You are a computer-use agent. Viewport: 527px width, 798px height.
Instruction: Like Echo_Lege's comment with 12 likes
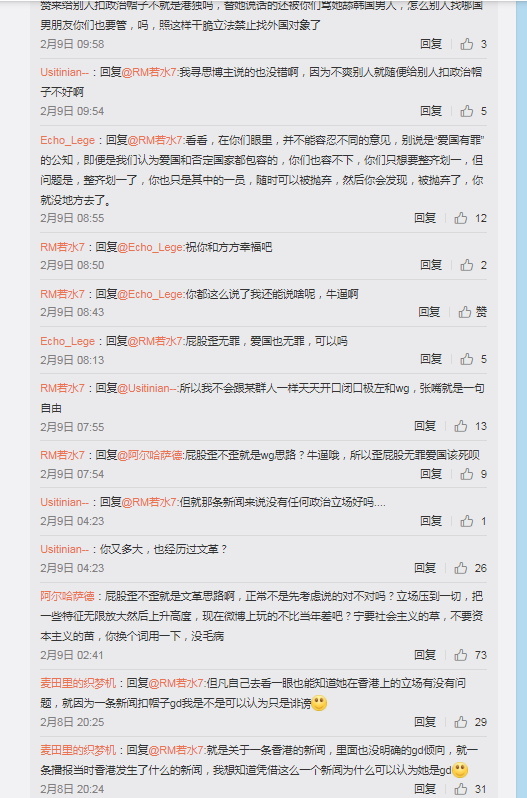(x=461, y=218)
